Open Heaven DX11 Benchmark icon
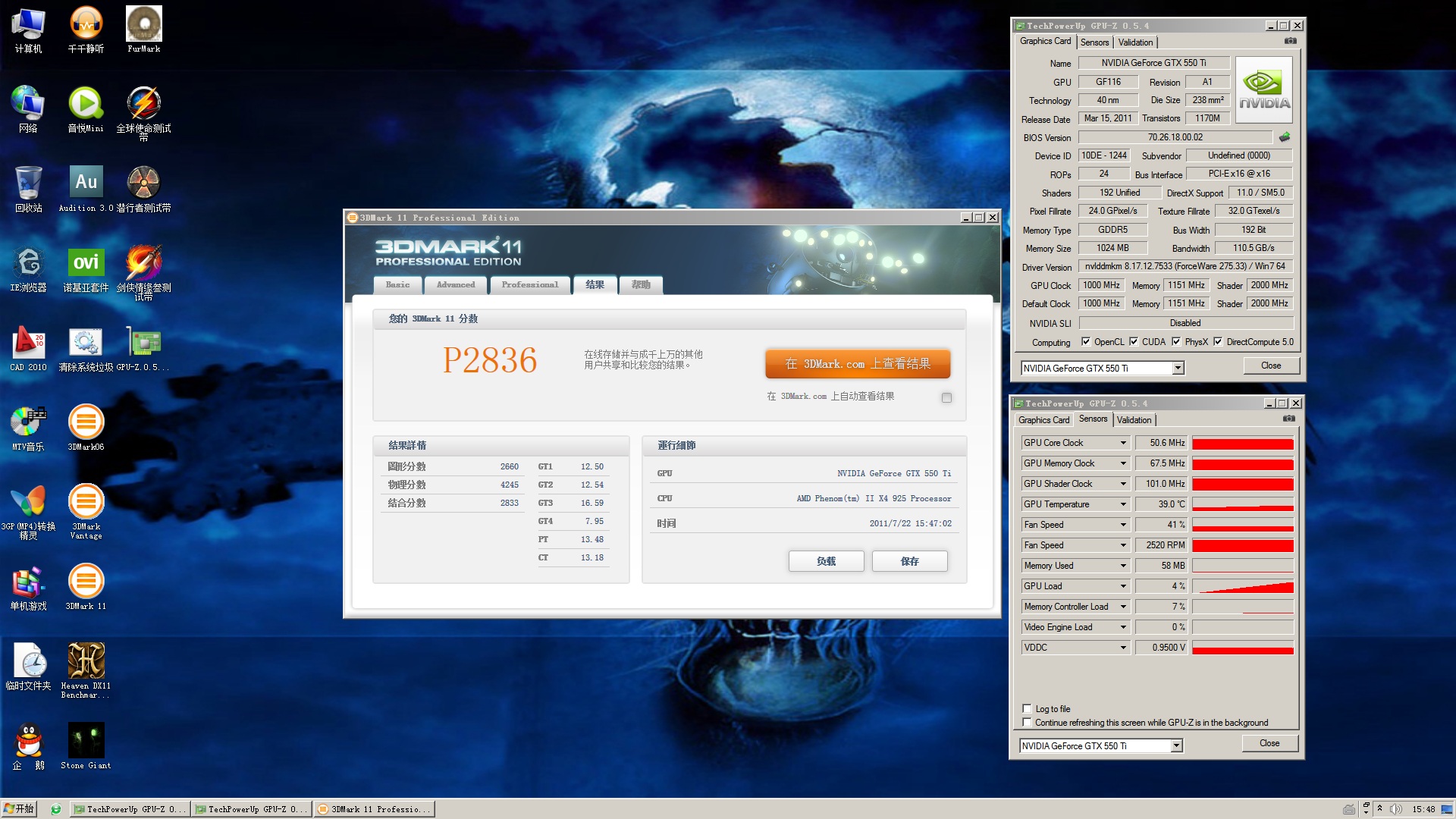The width and height of the screenshot is (1456, 819). [x=86, y=670]
